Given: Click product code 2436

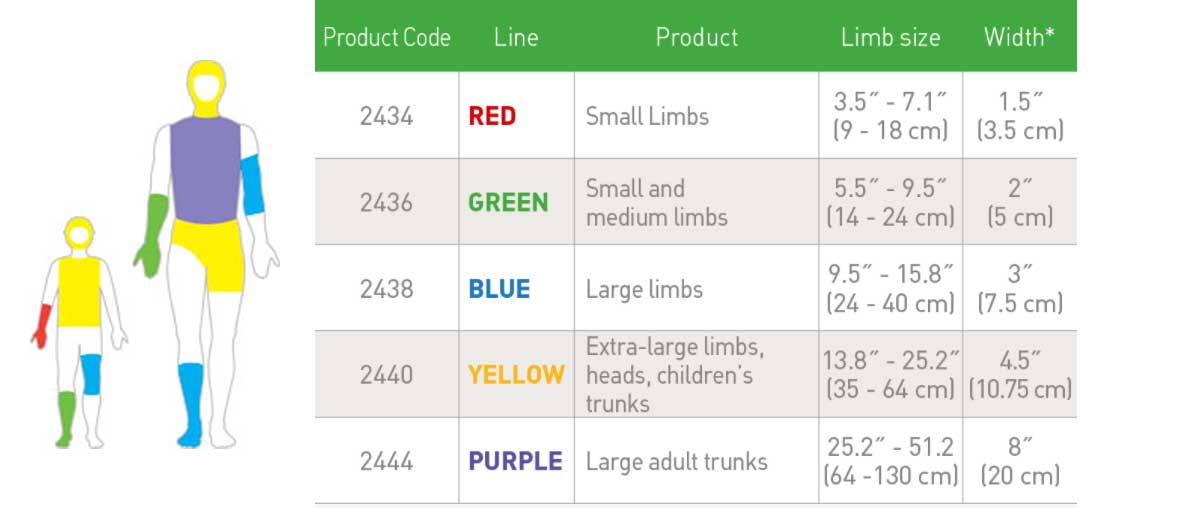Looking at the screenshot, I should point(386,202).
